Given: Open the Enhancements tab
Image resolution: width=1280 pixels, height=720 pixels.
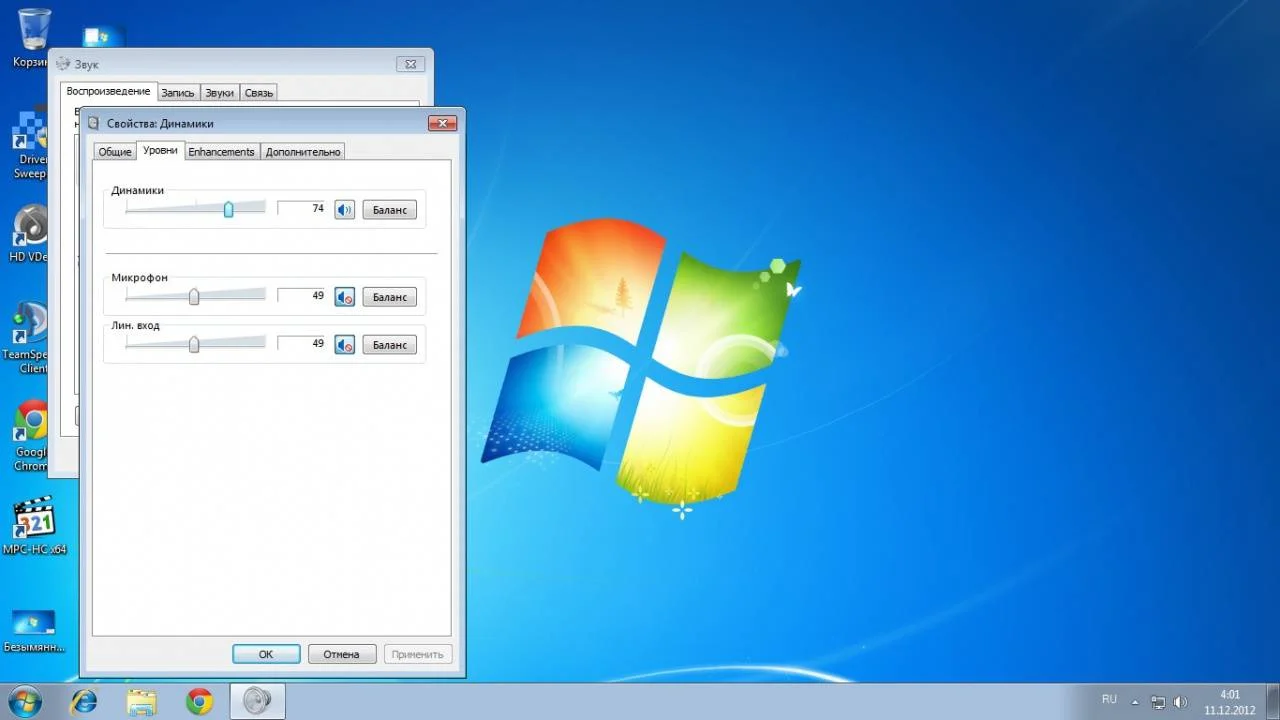Looking at the screenshot, I should pos(221,152).
